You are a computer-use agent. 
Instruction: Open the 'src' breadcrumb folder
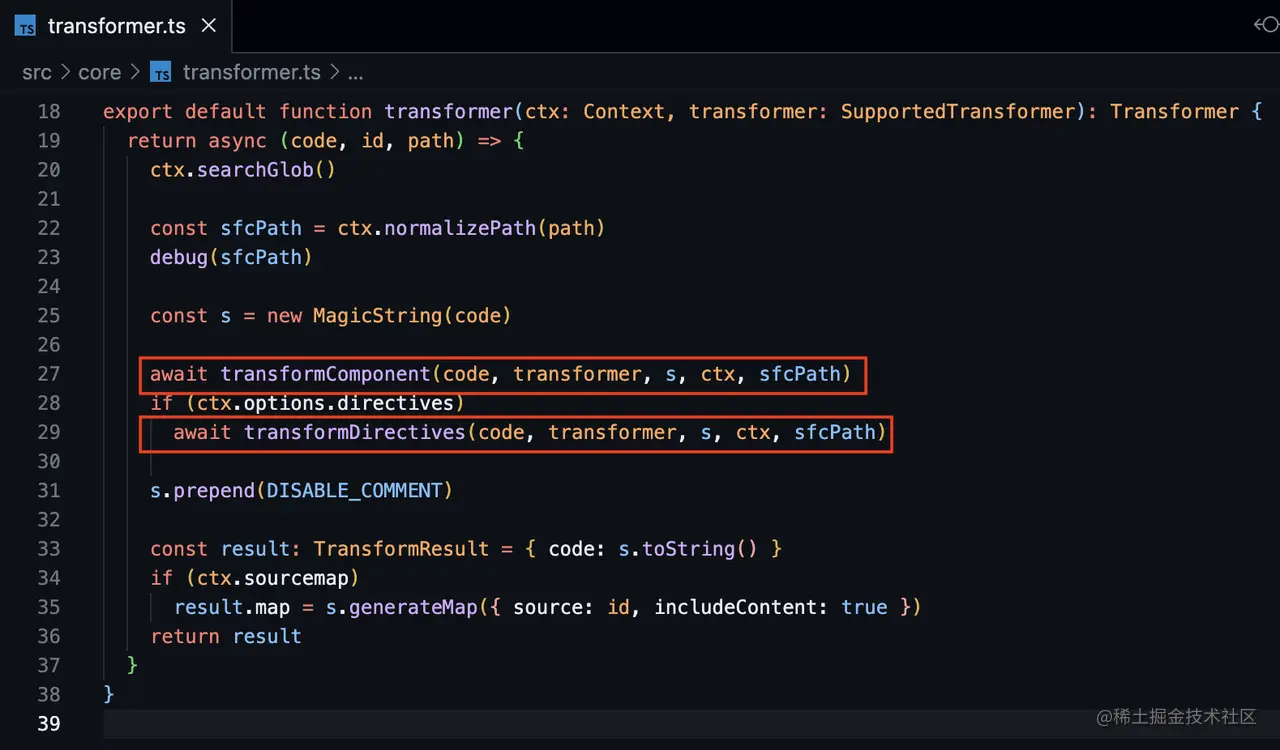[x=37, y=72]
